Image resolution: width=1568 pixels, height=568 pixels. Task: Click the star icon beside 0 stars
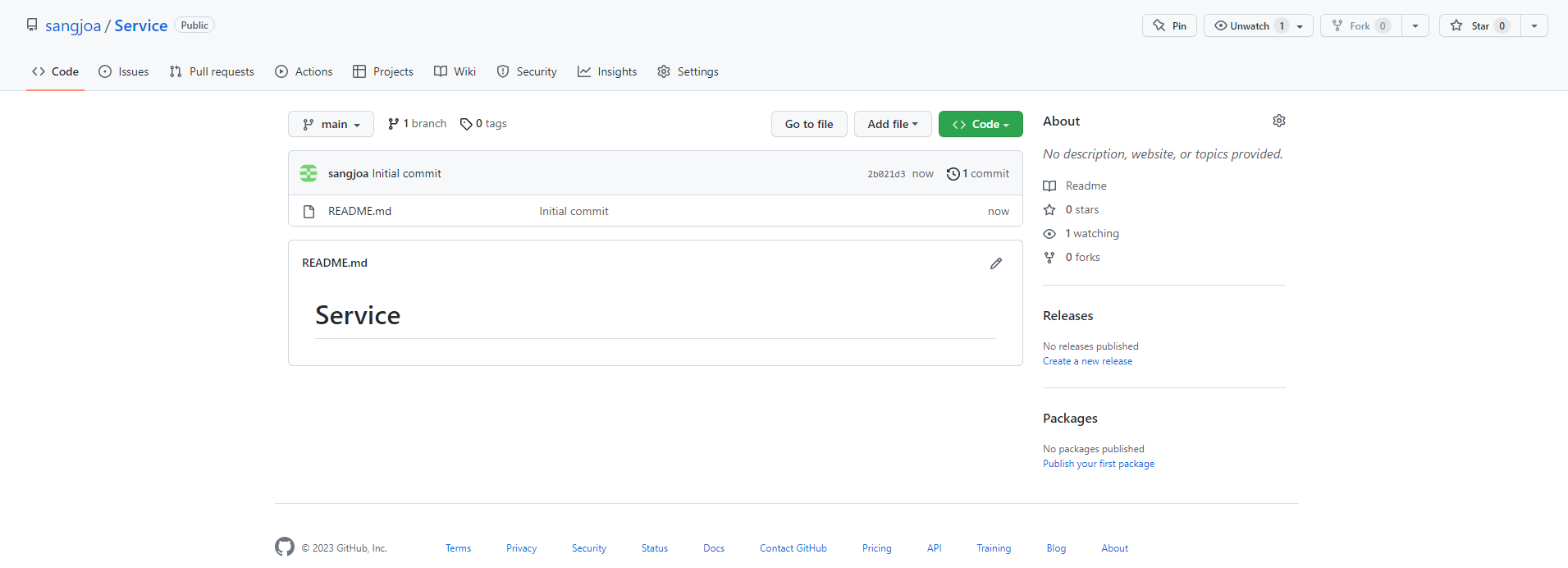(1049, 210)
